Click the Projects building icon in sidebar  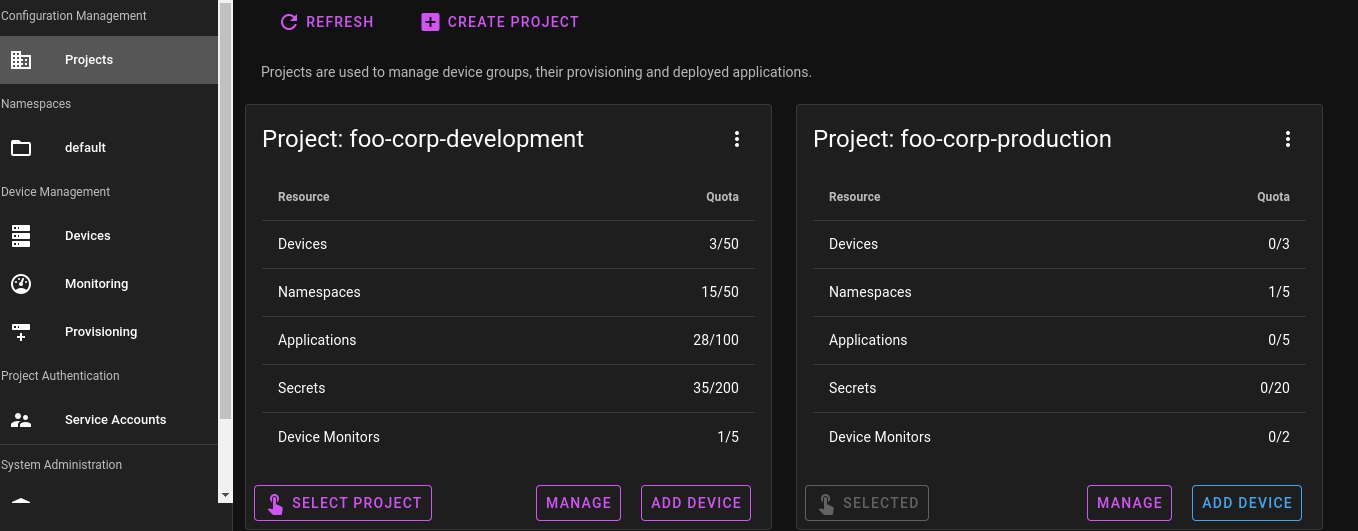point(21,60)
